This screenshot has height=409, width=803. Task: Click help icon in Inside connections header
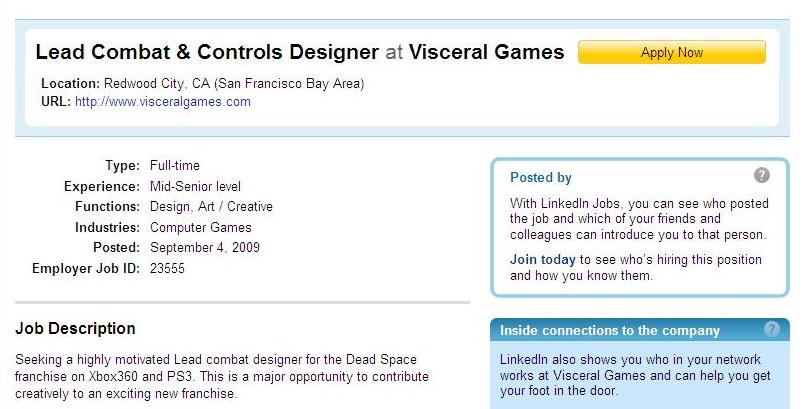771,329
